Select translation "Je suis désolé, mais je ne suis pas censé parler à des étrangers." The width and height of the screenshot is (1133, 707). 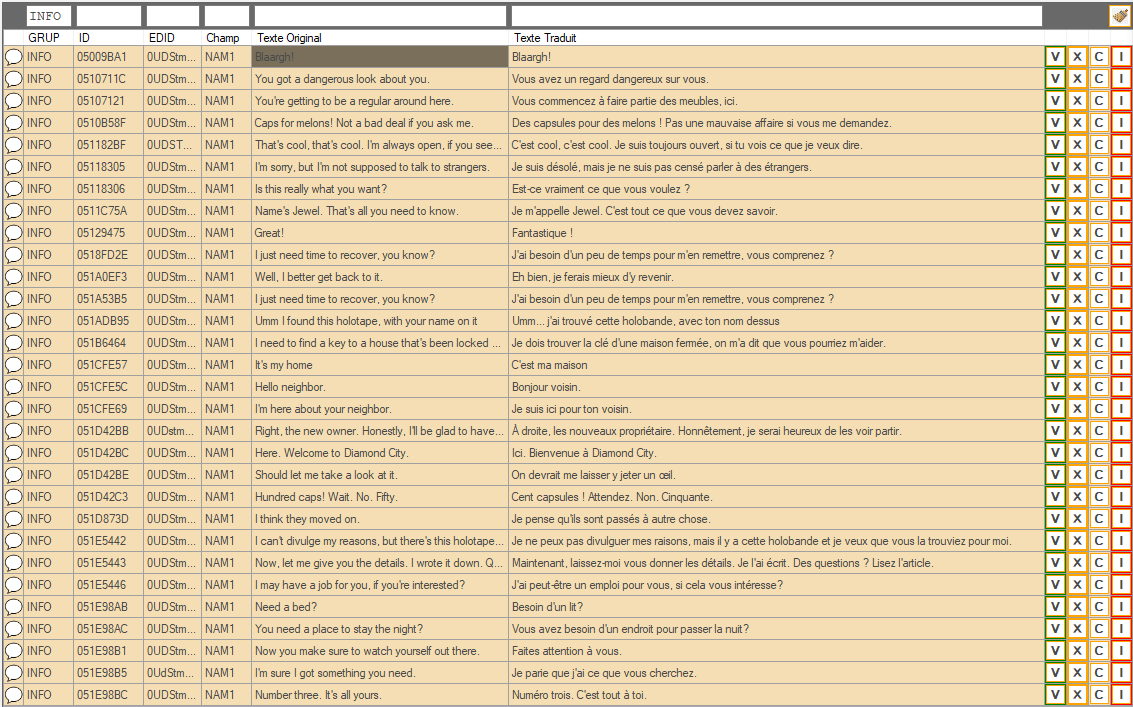[661, 167]
